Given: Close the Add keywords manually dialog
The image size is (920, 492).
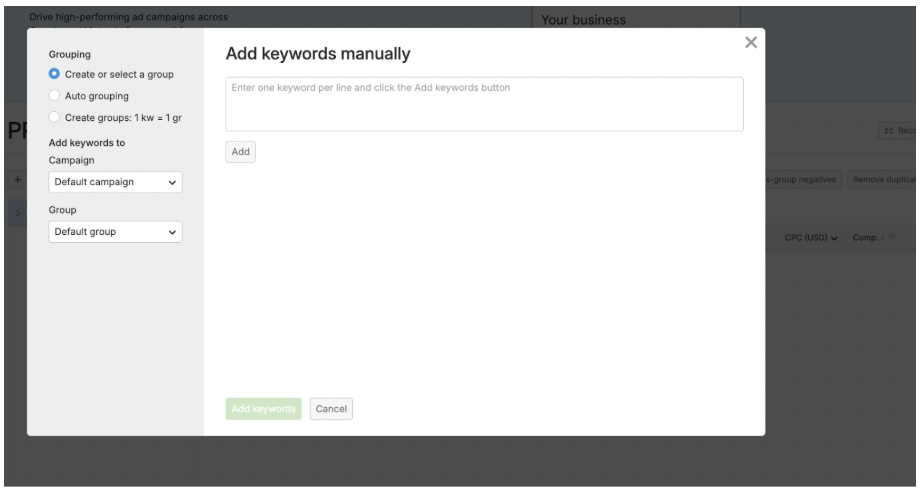Looking at the screenshot, I should pyautogui.click(x=750, y=42).
